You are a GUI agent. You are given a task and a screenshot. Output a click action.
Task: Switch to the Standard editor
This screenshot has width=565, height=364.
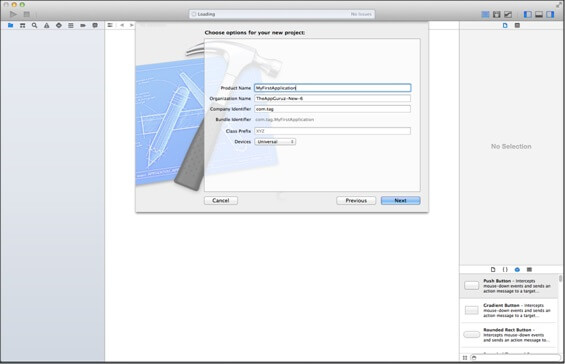click(485, 14)
